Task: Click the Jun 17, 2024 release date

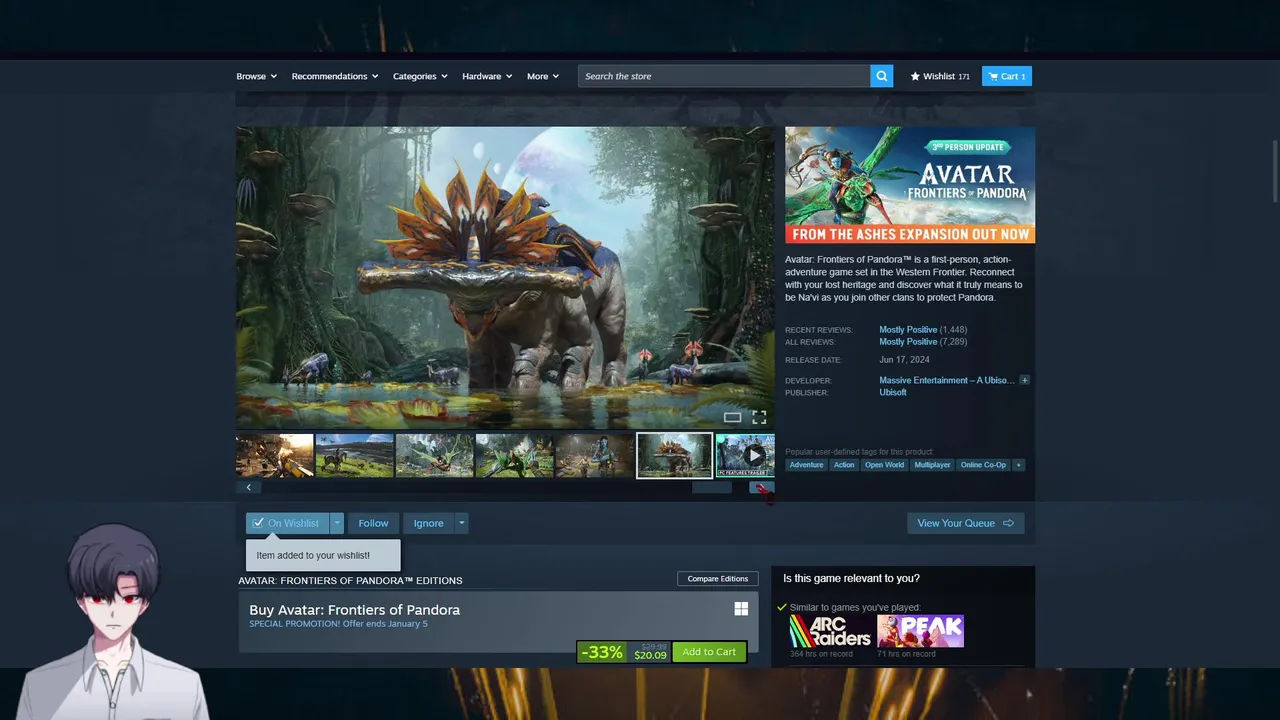Action: point(904,360)
